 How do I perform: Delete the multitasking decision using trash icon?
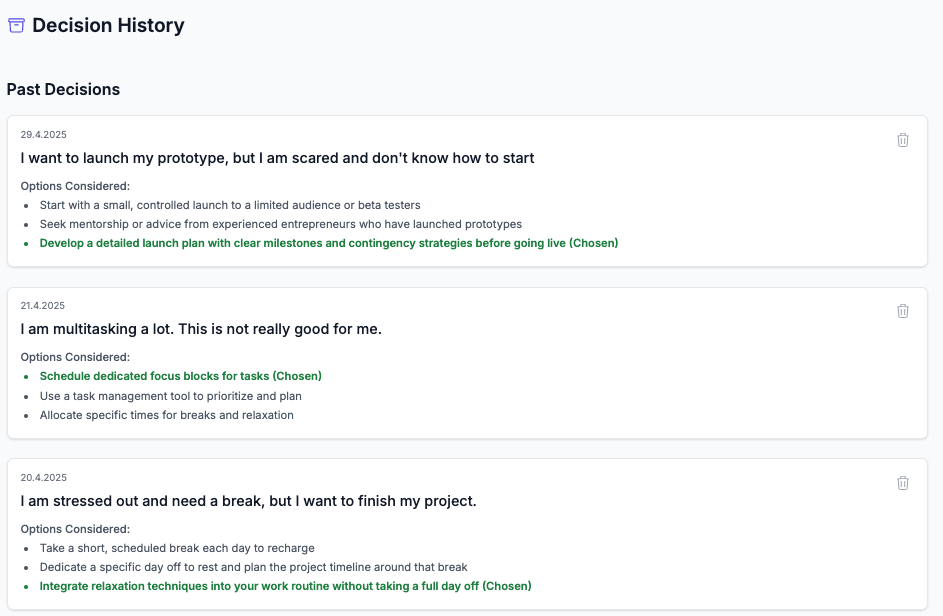[902, 311]
